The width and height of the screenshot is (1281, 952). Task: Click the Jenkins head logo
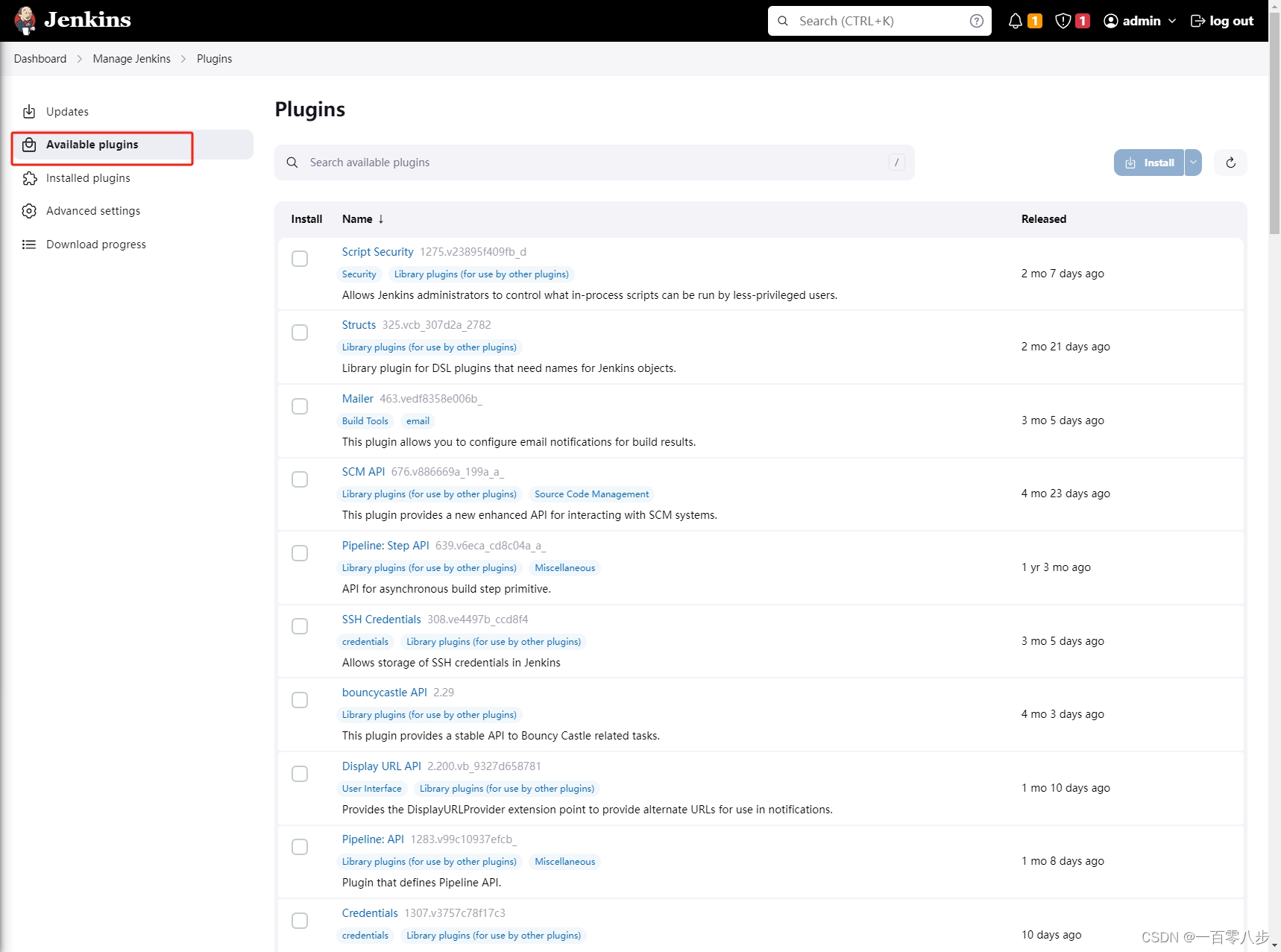coord(25,20)
